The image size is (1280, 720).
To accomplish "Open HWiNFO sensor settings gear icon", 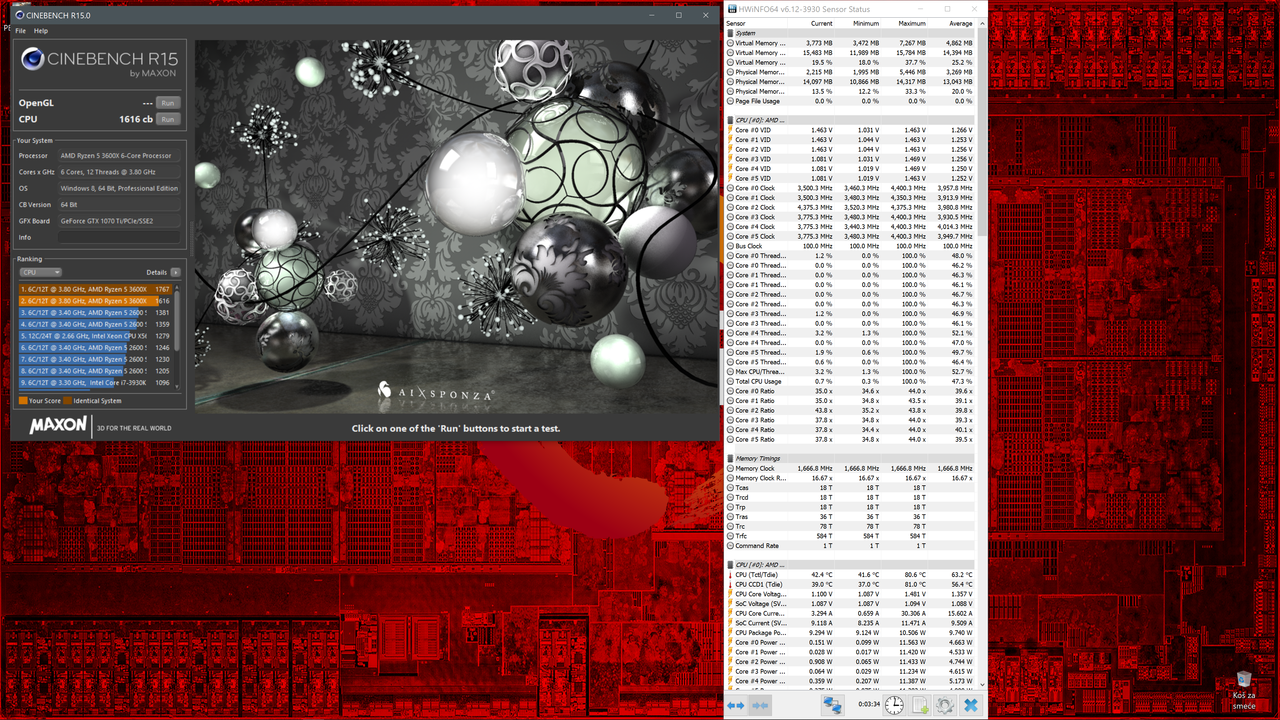I will (945, 705).
